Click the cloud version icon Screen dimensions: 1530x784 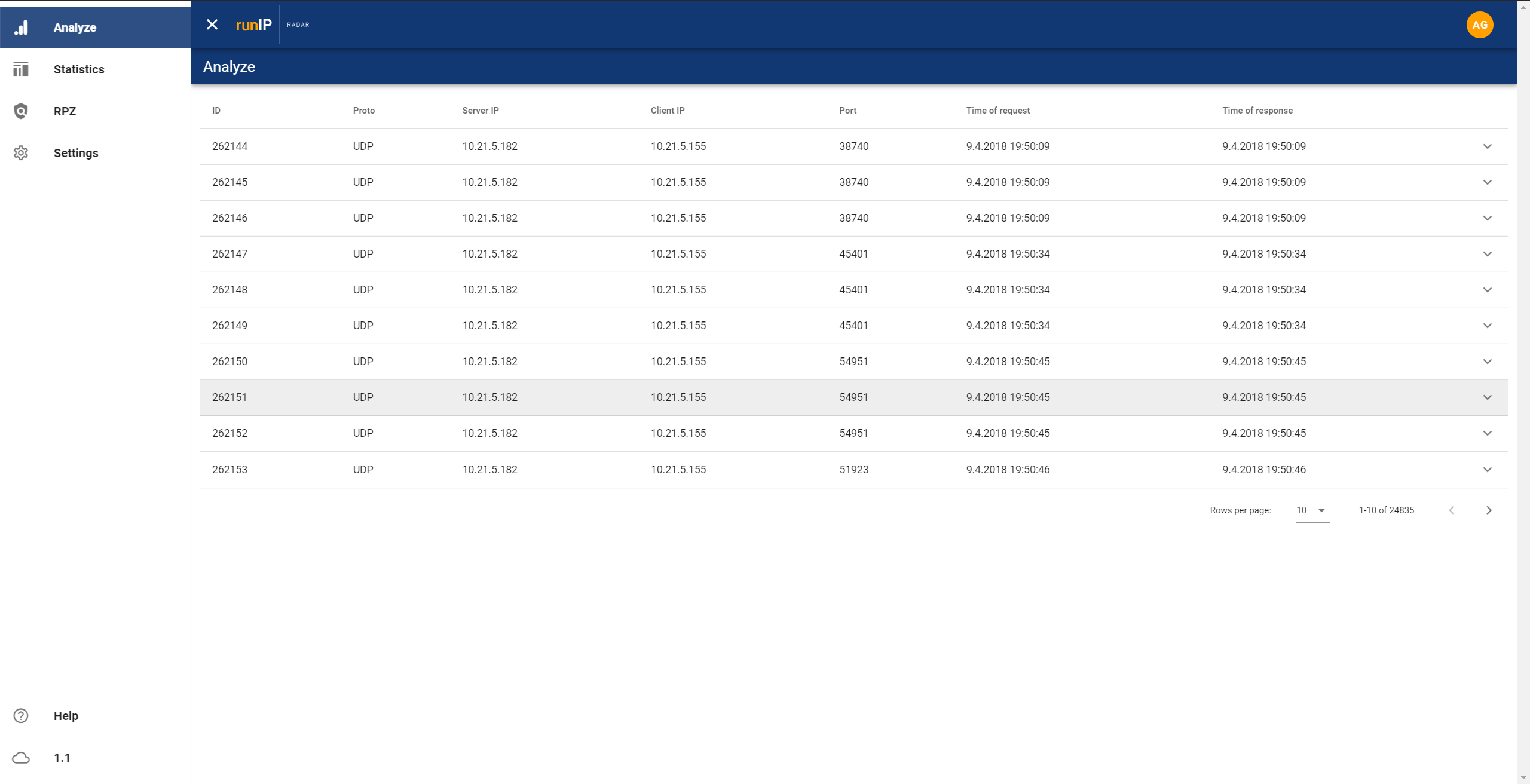[x=21, y=758]
